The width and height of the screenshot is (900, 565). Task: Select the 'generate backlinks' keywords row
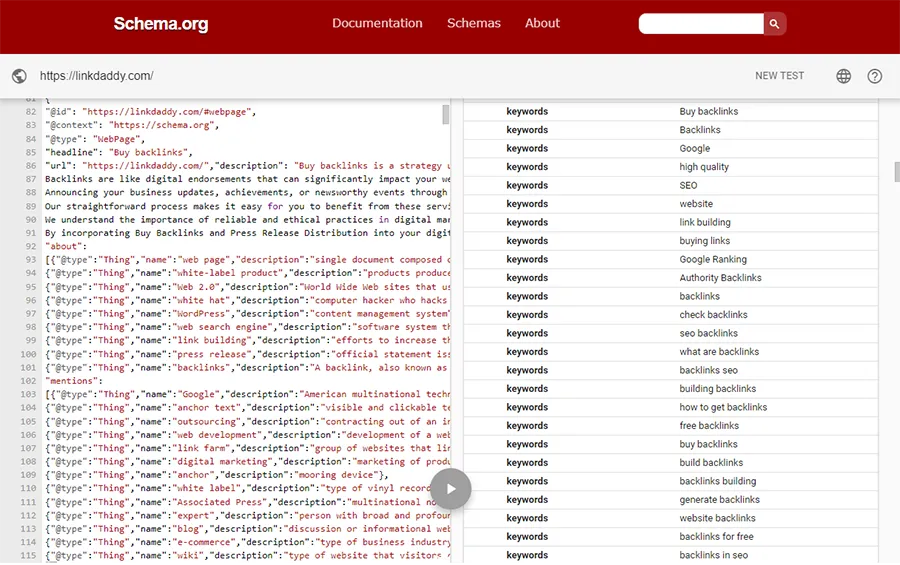671,500
